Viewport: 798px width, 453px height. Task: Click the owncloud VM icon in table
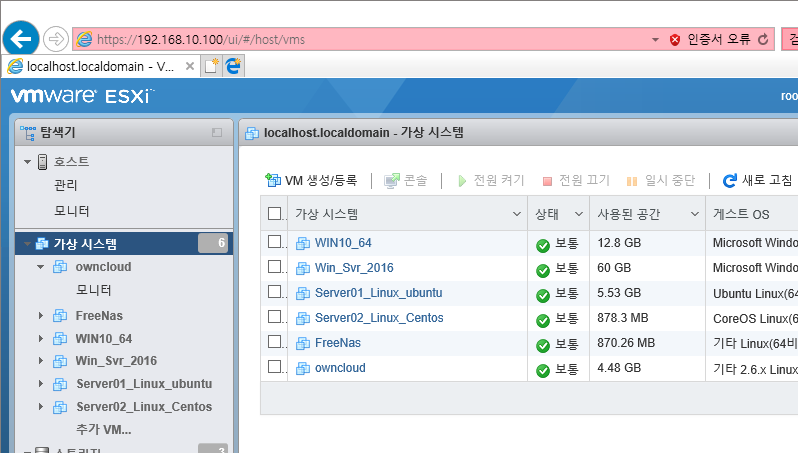coord(303,369)
